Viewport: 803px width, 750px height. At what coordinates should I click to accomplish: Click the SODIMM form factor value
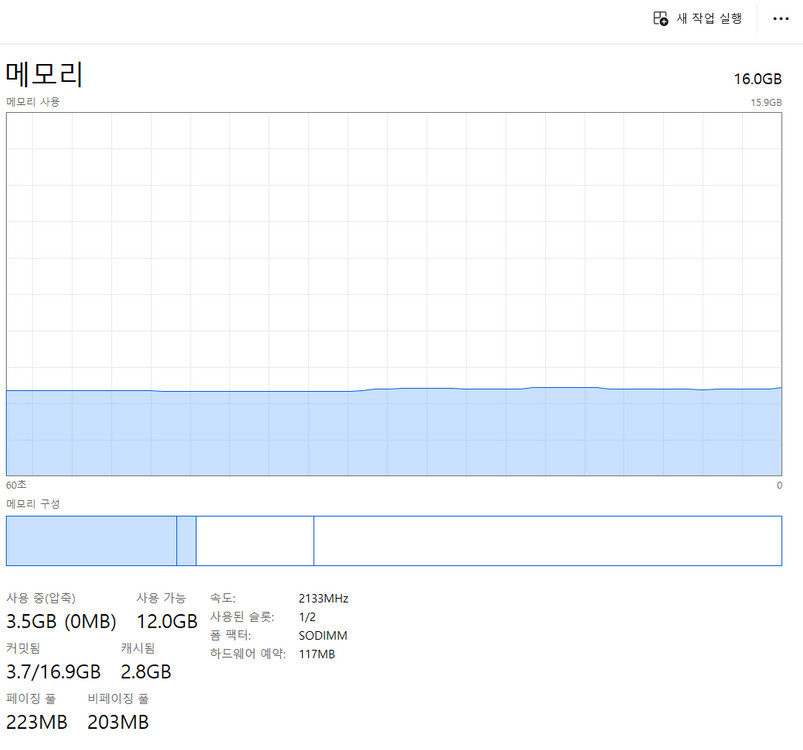[x=323, y=635]
